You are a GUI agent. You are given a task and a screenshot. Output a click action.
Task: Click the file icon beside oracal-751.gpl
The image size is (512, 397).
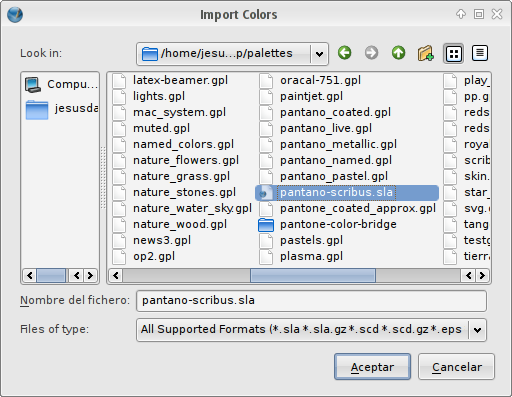[x=266, y=80]
